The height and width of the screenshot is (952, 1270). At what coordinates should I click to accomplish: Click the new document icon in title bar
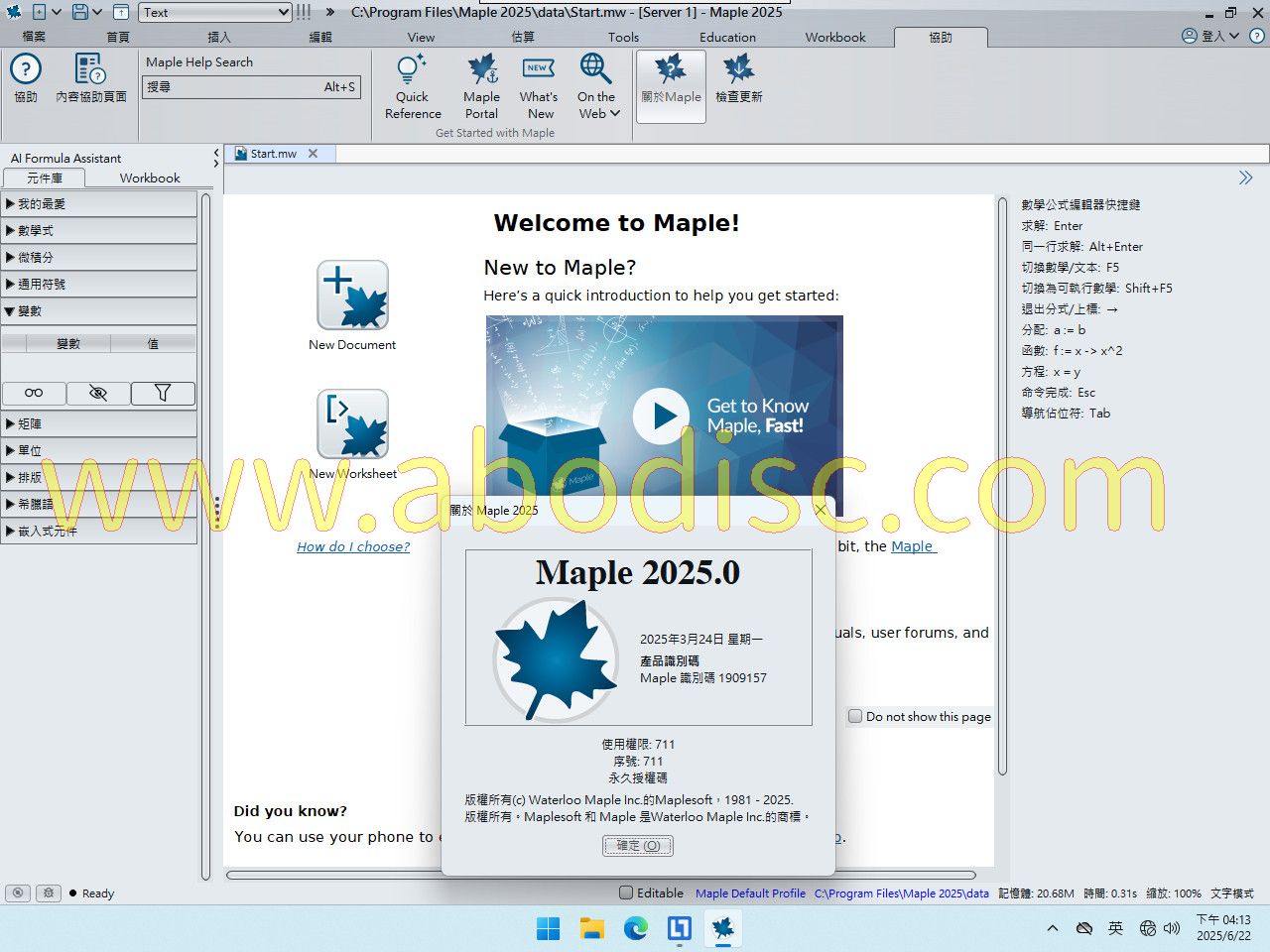pos(40,12)
